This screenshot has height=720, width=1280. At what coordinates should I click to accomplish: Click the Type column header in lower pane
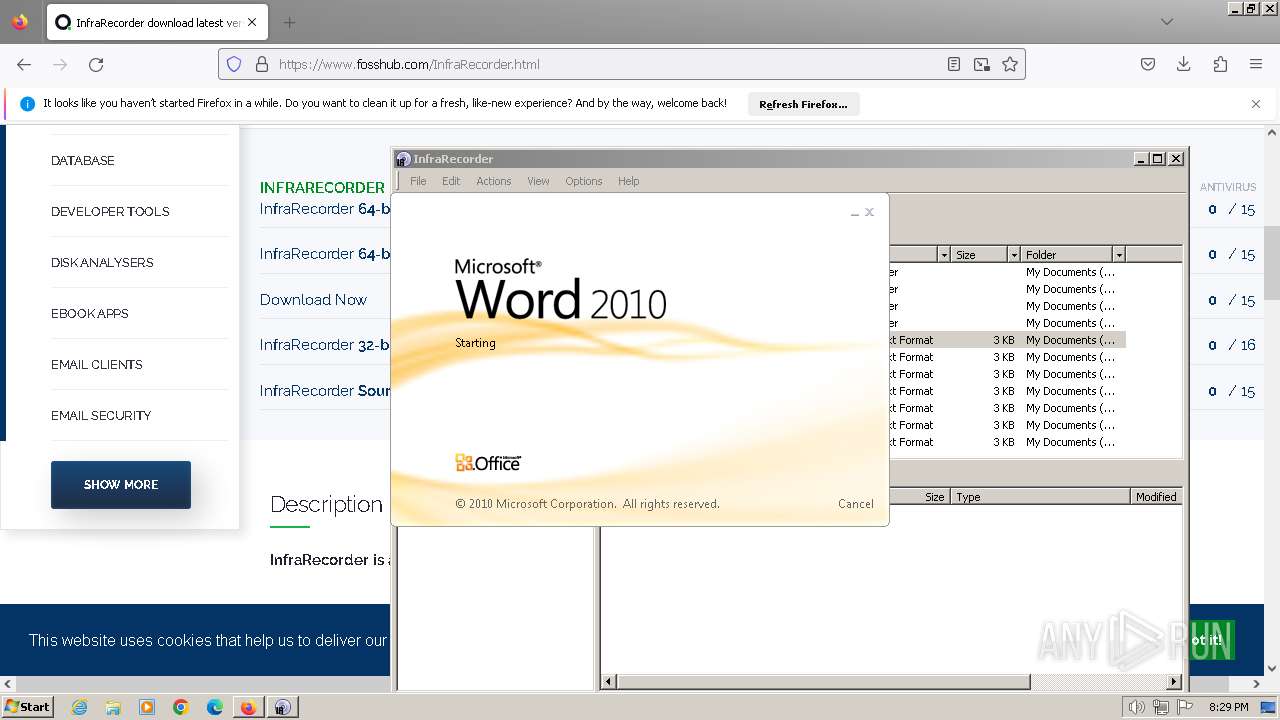1040,497
